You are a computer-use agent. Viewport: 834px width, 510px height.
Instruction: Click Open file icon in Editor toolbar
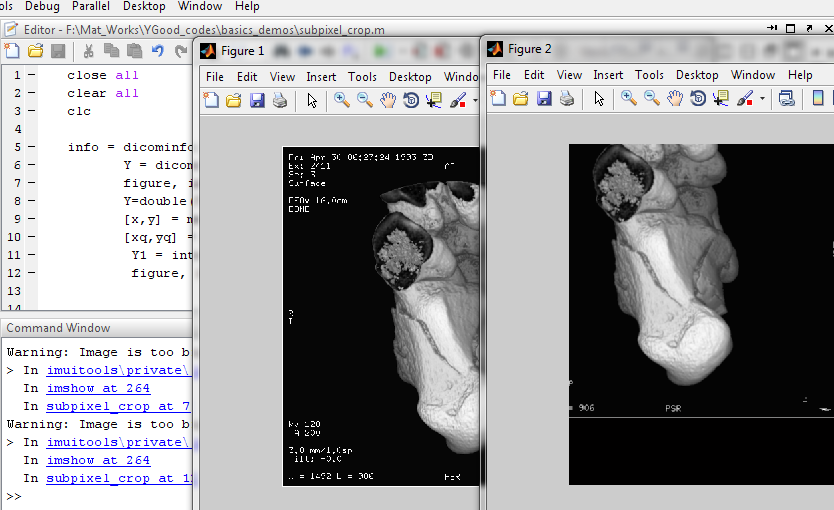35,51
